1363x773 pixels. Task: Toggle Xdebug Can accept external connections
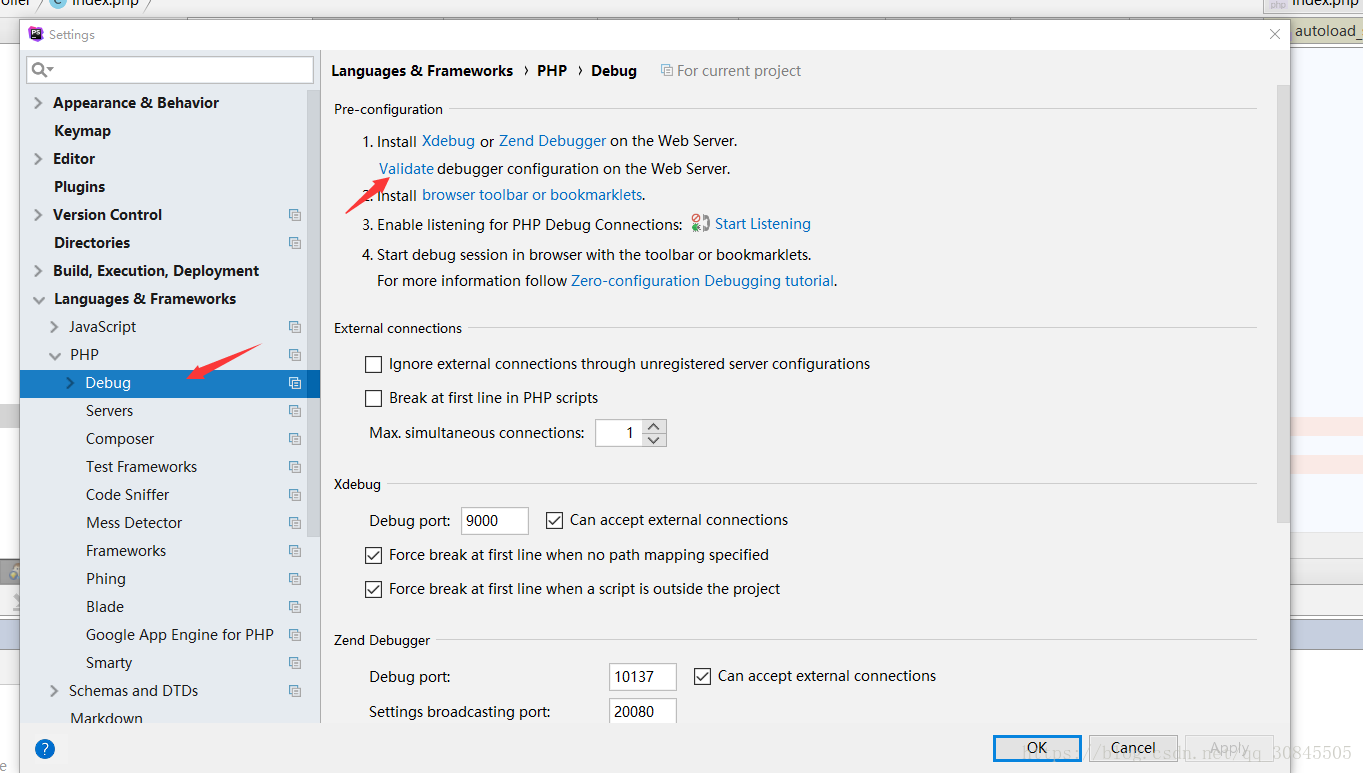[x=554, y=520]
